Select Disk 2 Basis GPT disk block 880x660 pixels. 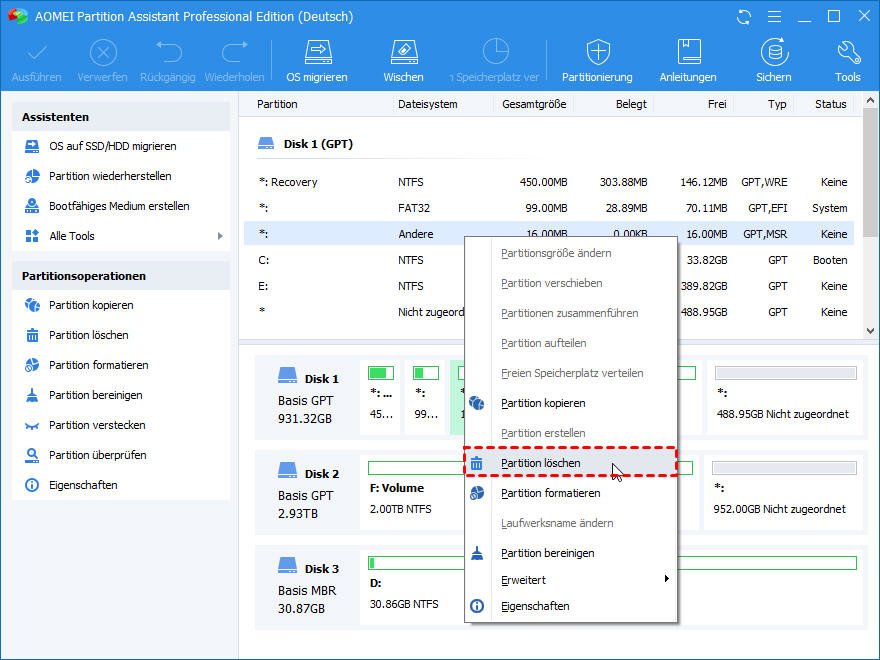(x=308, y=493)
